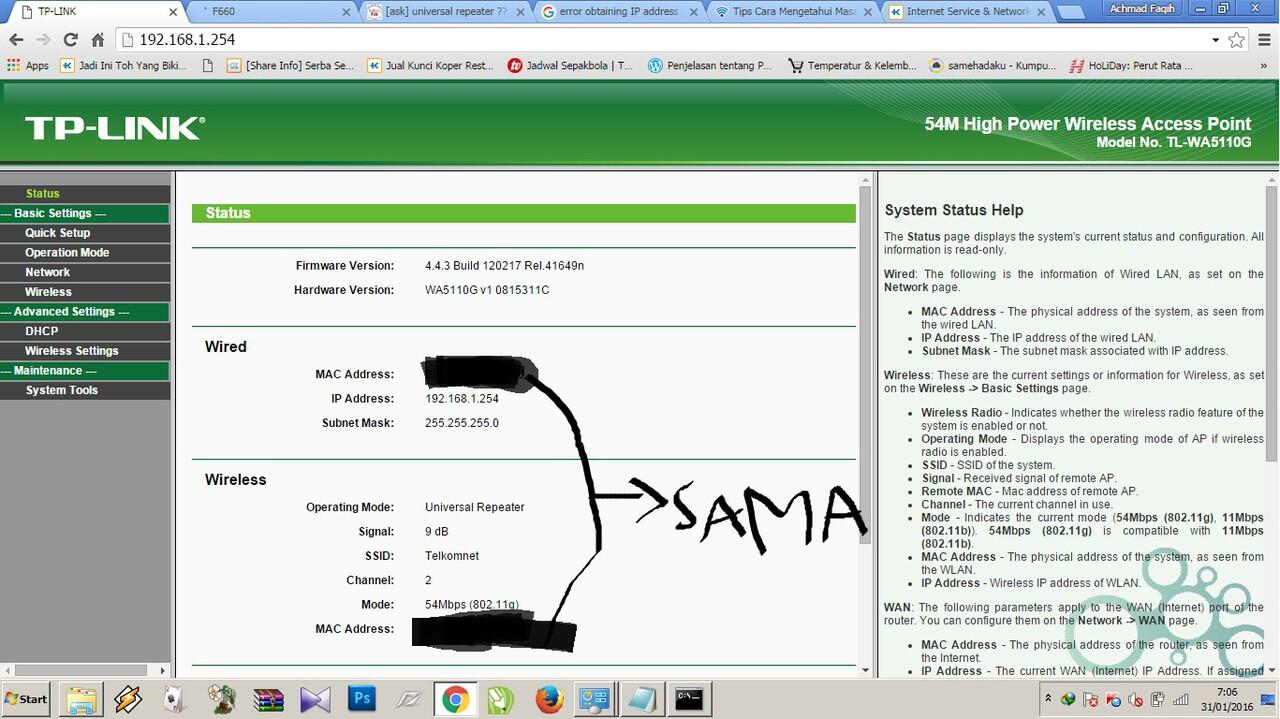Open CorelDRAW green icon in taskbar

[501, 699]
